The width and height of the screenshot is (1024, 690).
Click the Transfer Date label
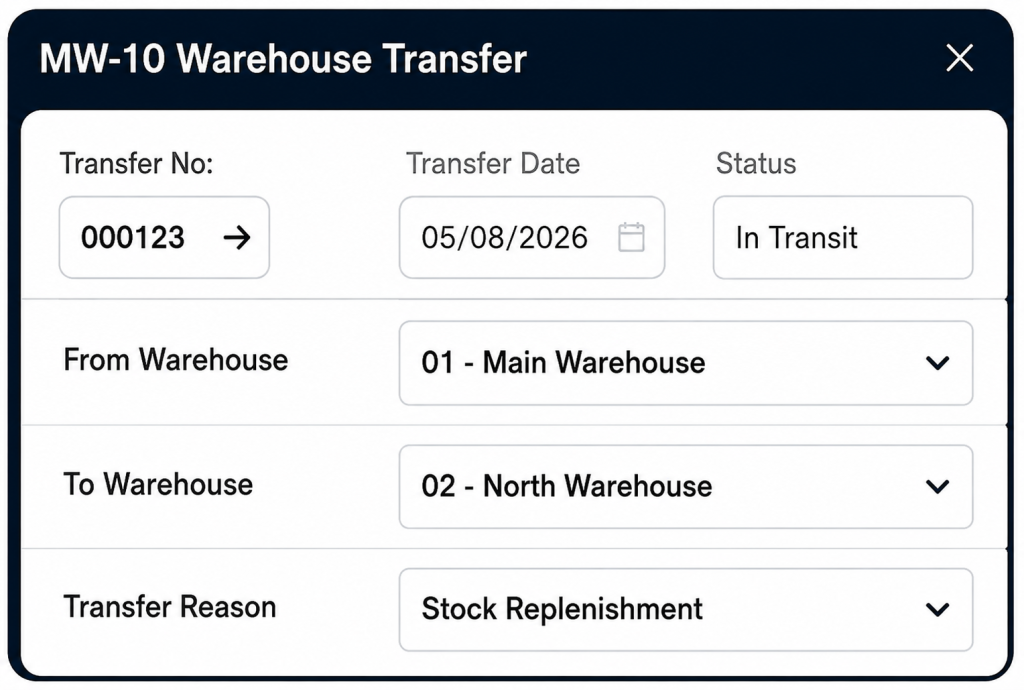click(493, 163)
